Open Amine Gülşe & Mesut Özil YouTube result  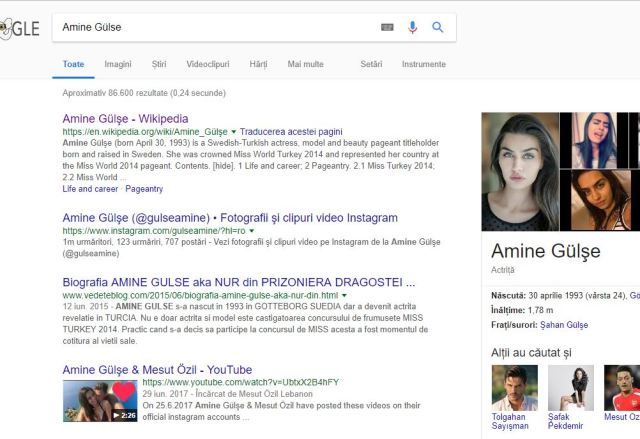click(157, 370)
